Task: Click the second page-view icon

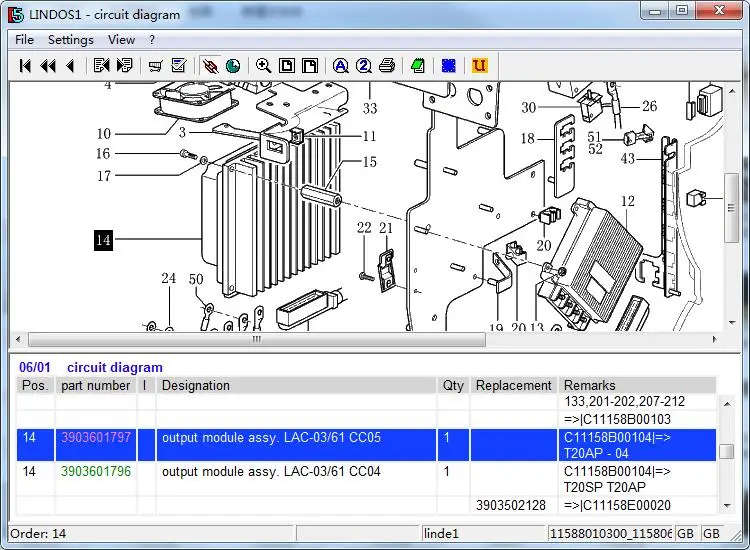Action: point(309,66)
